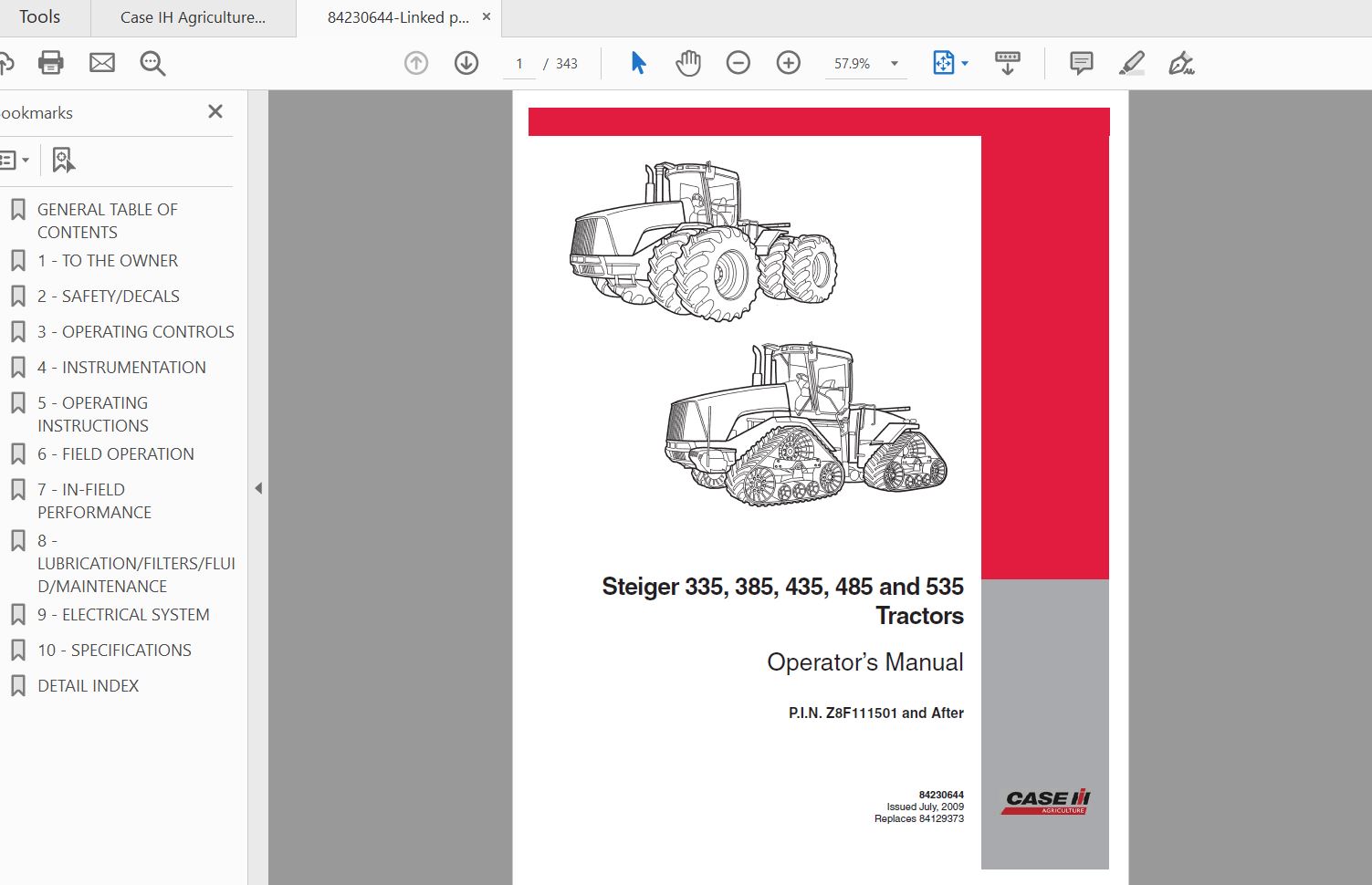Open the 57.9% zoom level dropdown
Image resolution: width=1372 pixels, height=885 pixels.
point(894,64)
